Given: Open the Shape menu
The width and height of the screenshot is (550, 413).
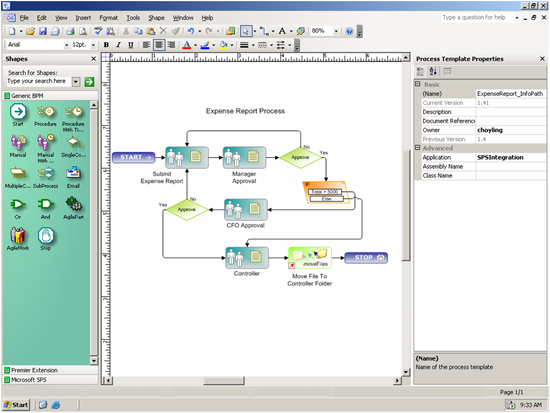Looking at the screenshot, I should coord(156,18).
